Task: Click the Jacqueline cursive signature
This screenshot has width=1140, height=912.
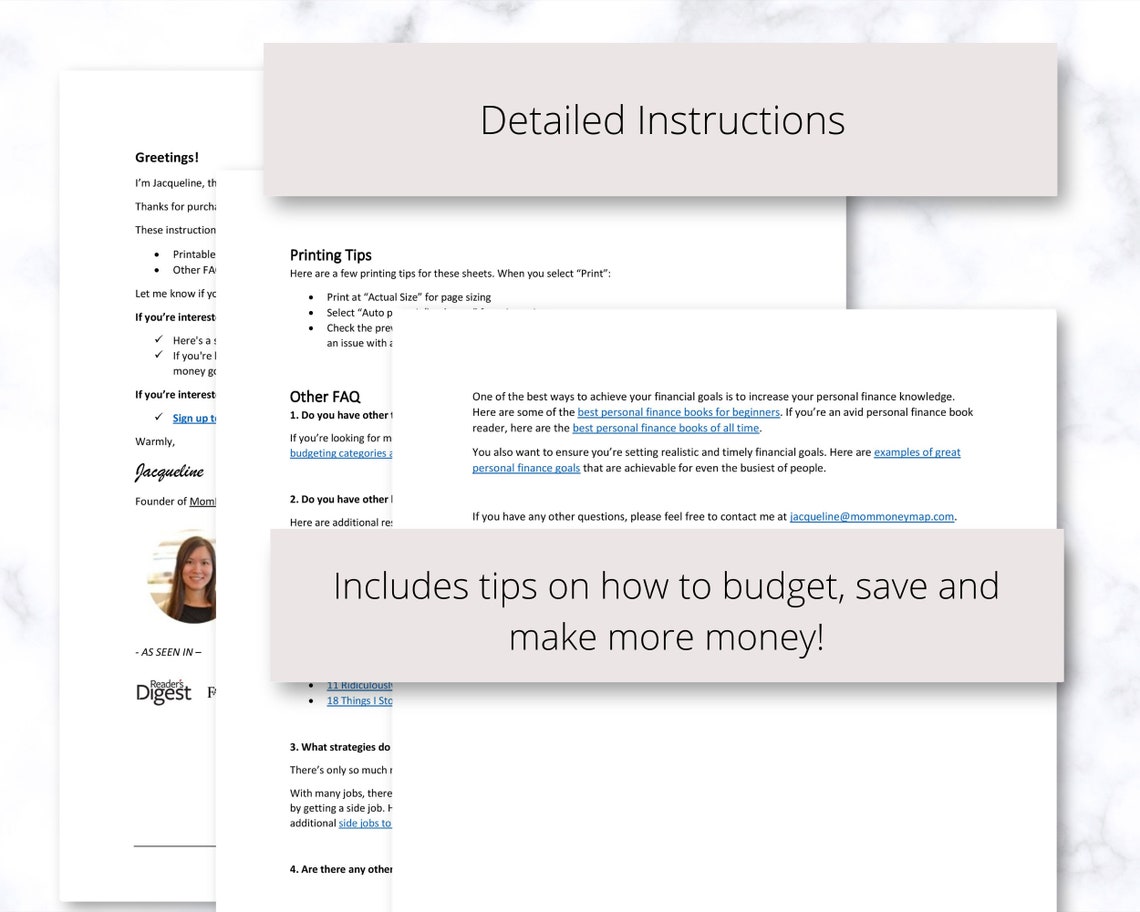Action: [169, 472]
